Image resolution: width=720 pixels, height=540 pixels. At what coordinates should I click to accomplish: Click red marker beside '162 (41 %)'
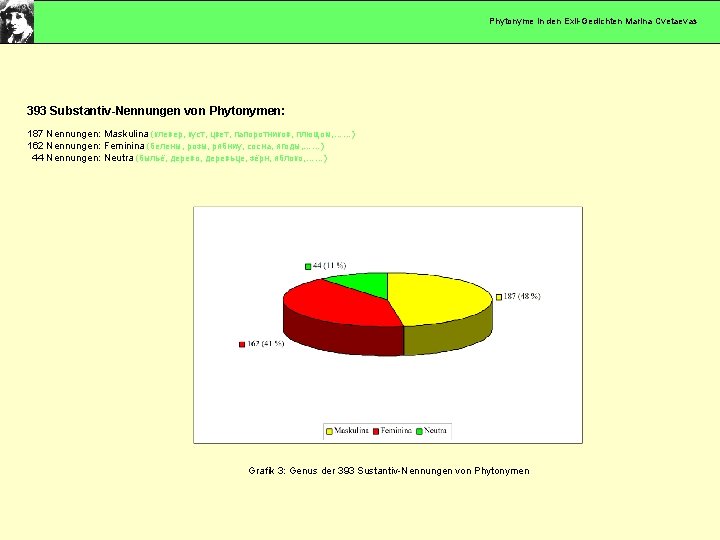click(242, 344)
